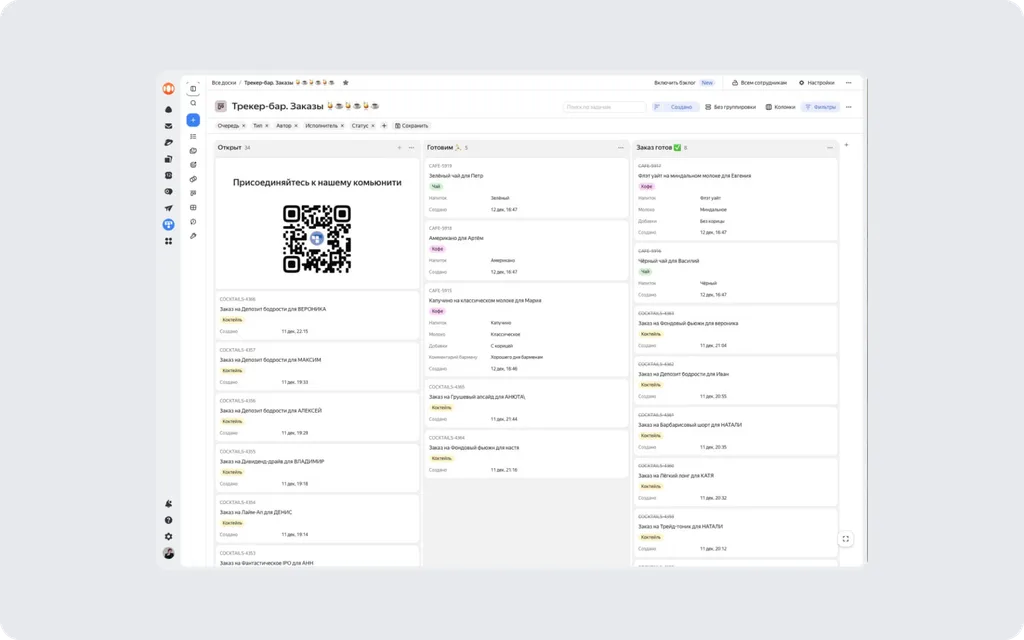Go to Все доски breadcrumb
This screenshot has width=1024, height=640.
(x=224, y=83)
